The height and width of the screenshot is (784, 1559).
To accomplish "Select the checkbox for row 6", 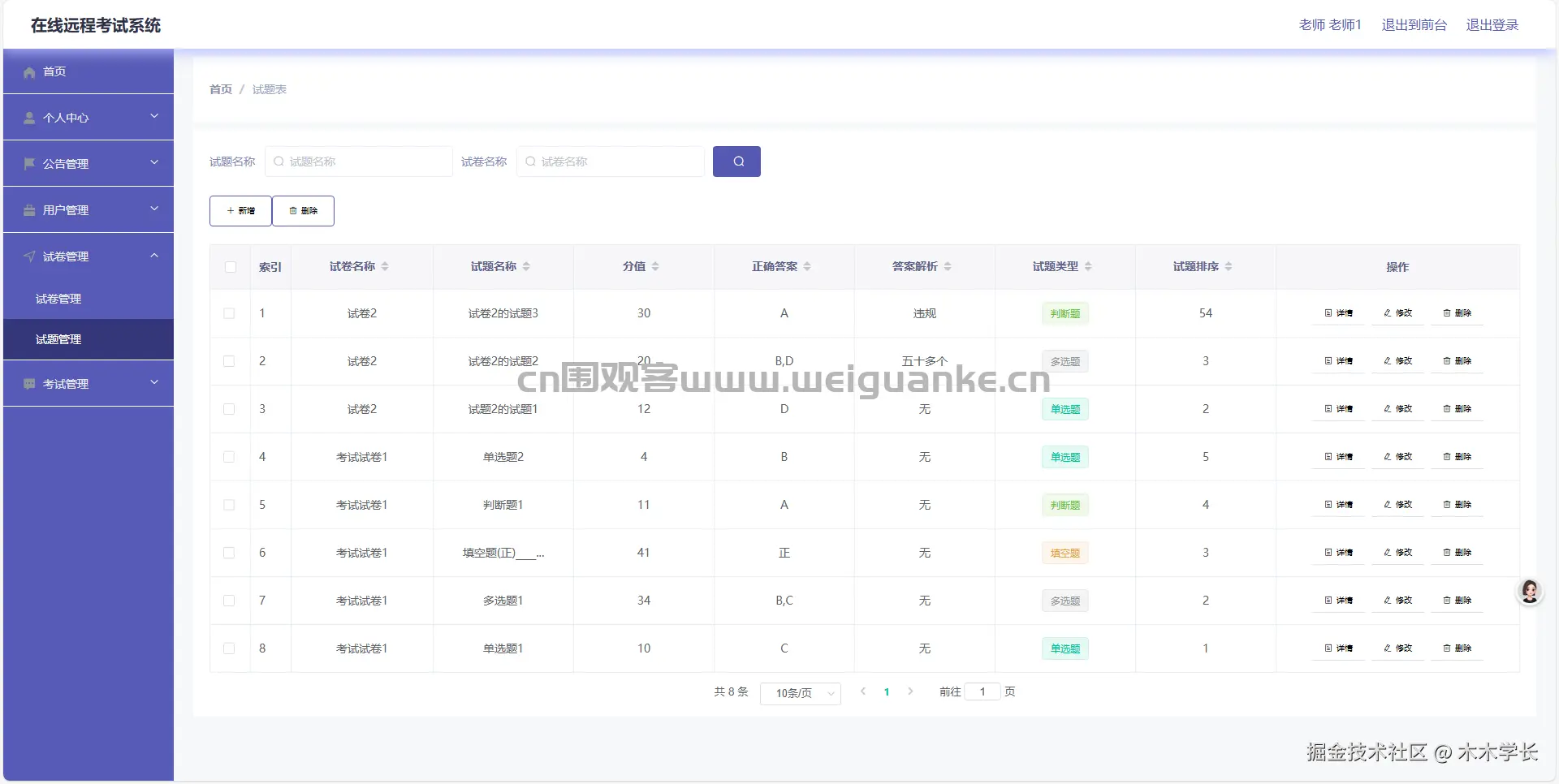I will coord(229,553).
